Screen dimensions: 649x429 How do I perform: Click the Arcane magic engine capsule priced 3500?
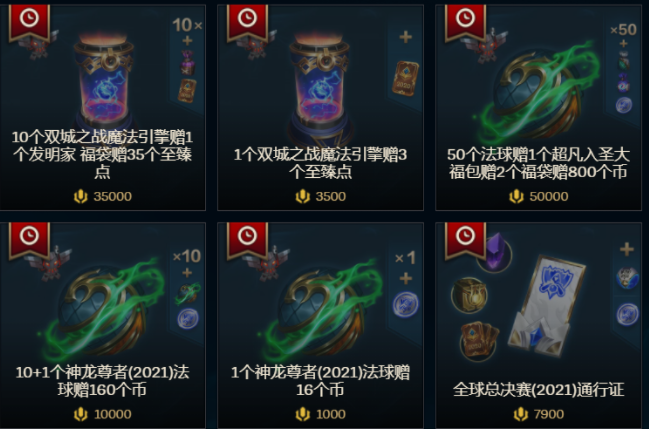(320, 87)
